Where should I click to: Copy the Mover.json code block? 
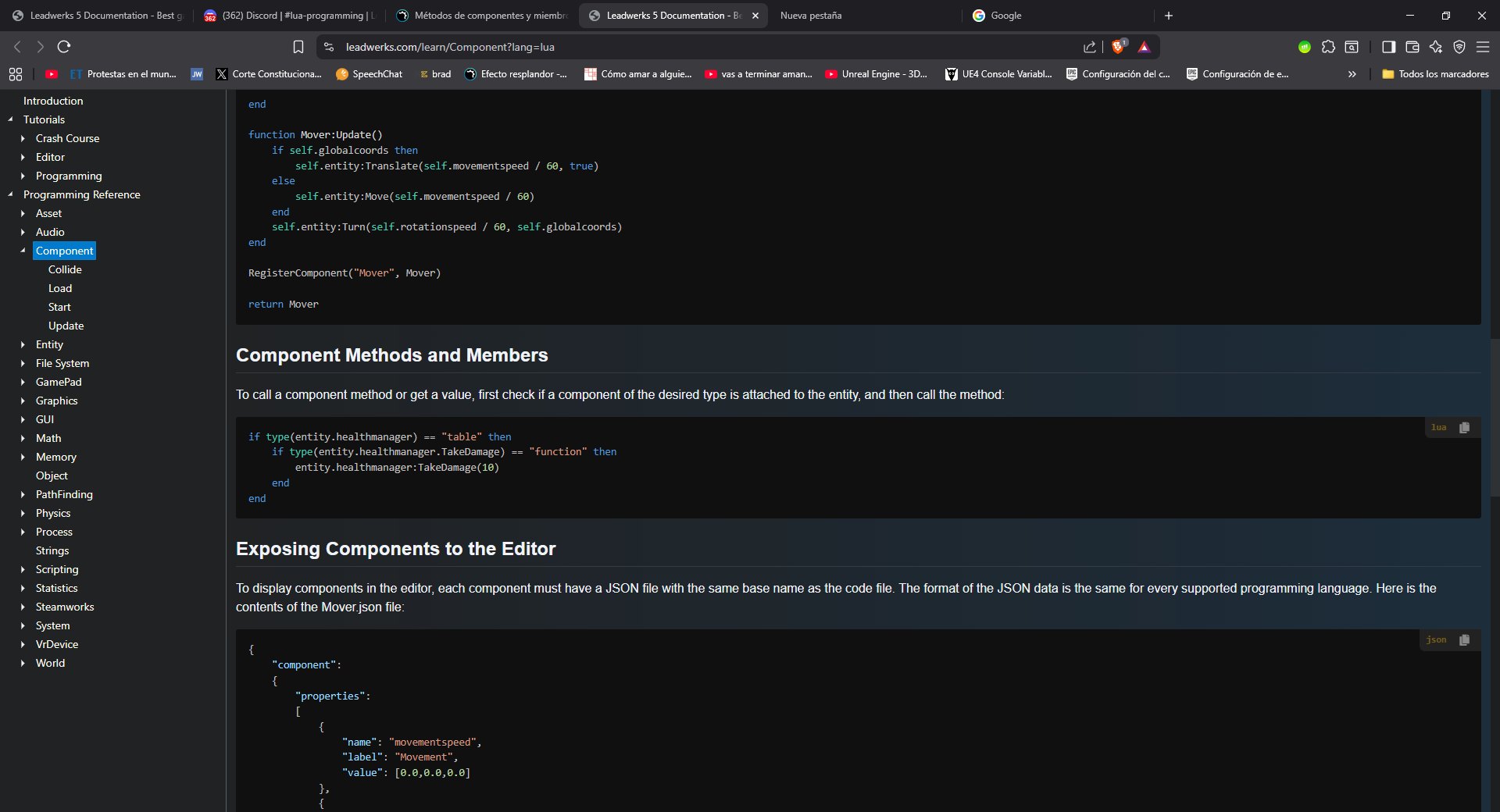[1464, 640]
